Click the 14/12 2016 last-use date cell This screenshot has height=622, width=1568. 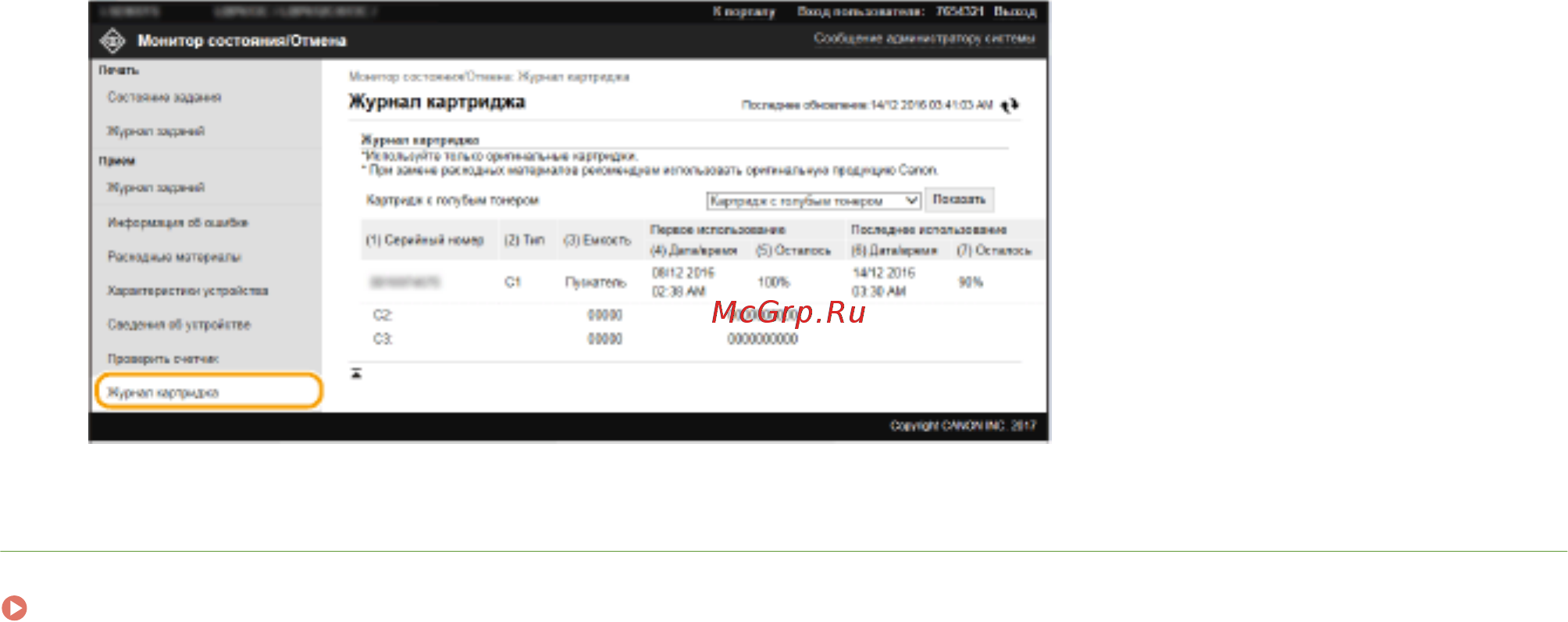(883, 273)
